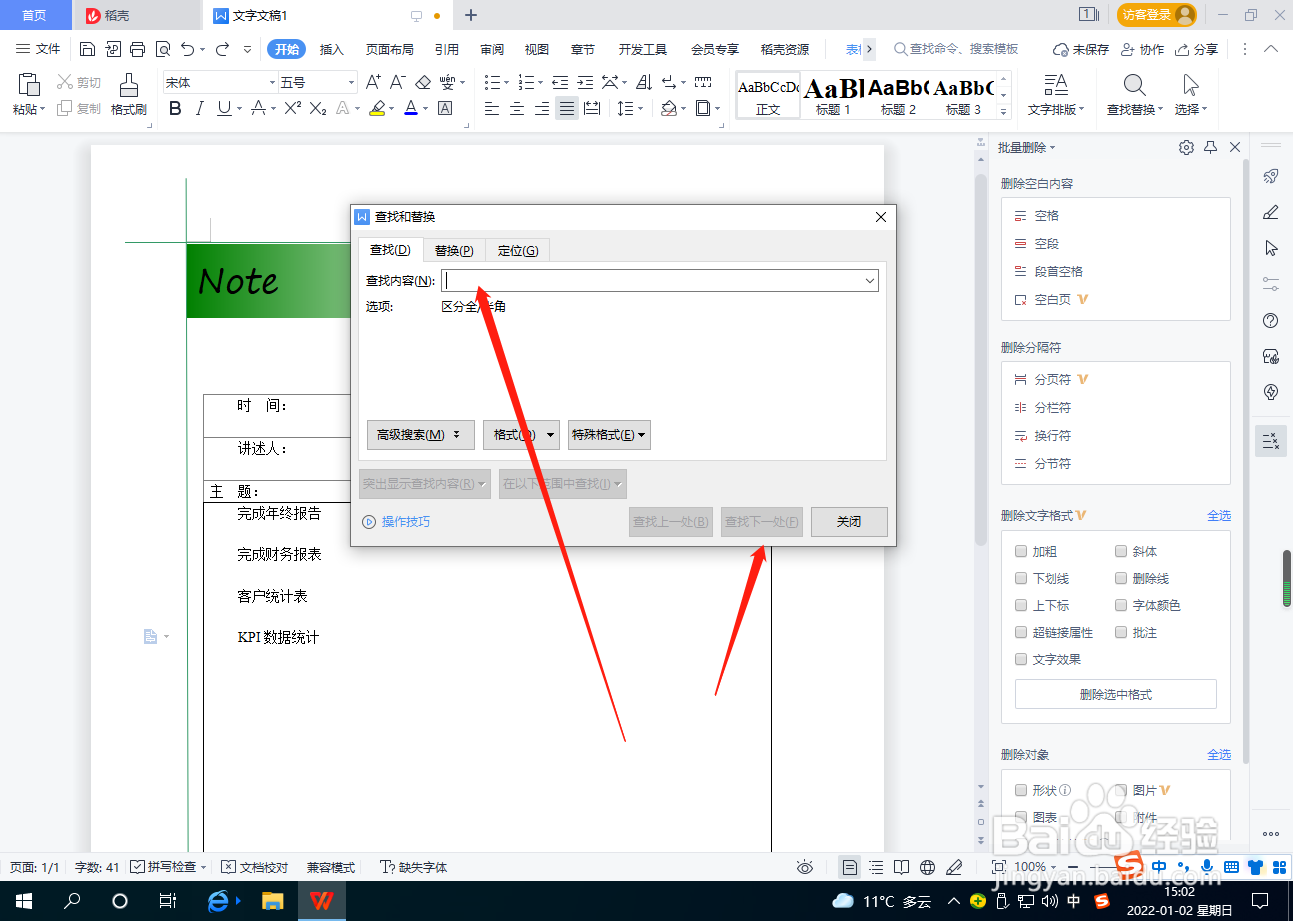The width and height of the screenshot is (1293, 921).
Task: Click the superscript X² icon
Action: (x=293, y=108)
